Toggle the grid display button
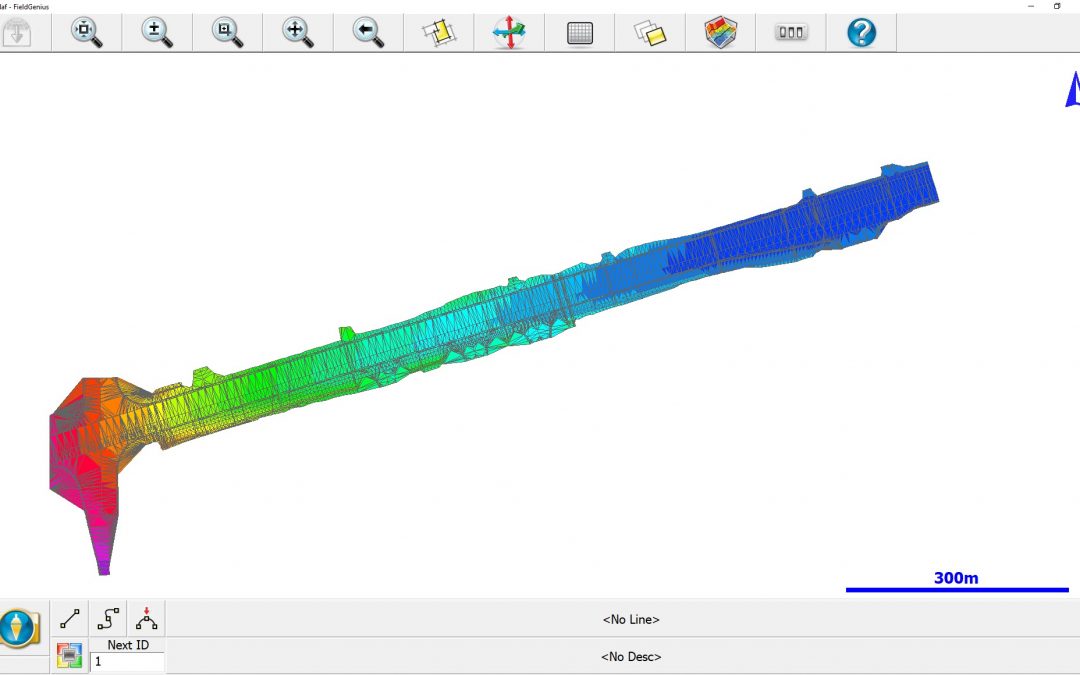The height and width of the screenshot is (675, 1080). coord(580,32)
